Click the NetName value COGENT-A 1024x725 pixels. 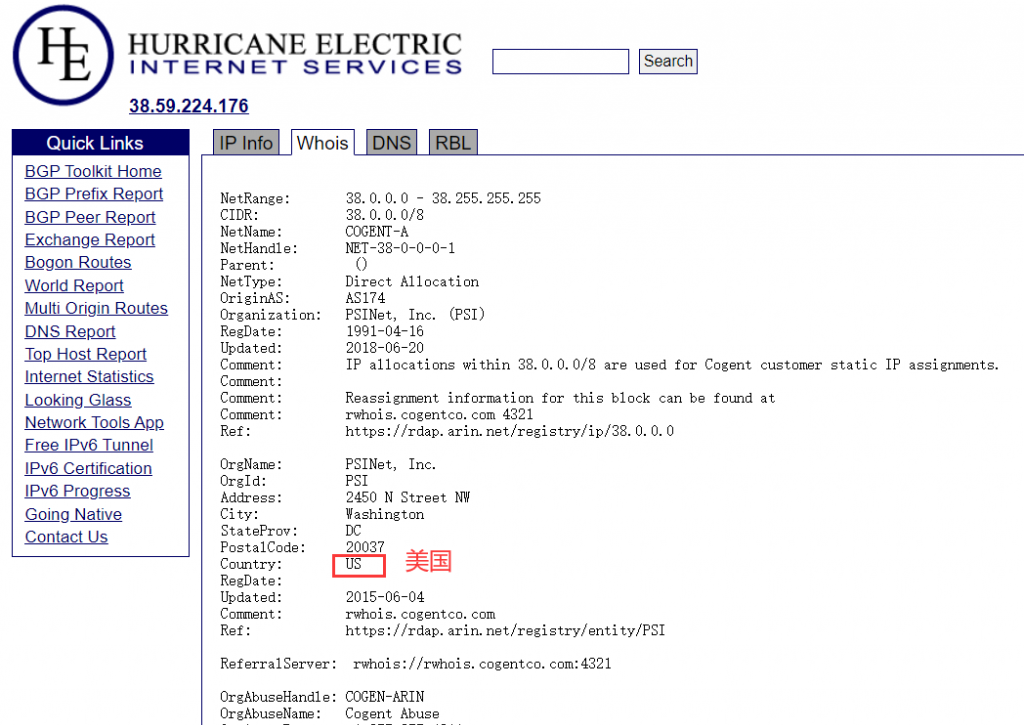pos(376,231)
